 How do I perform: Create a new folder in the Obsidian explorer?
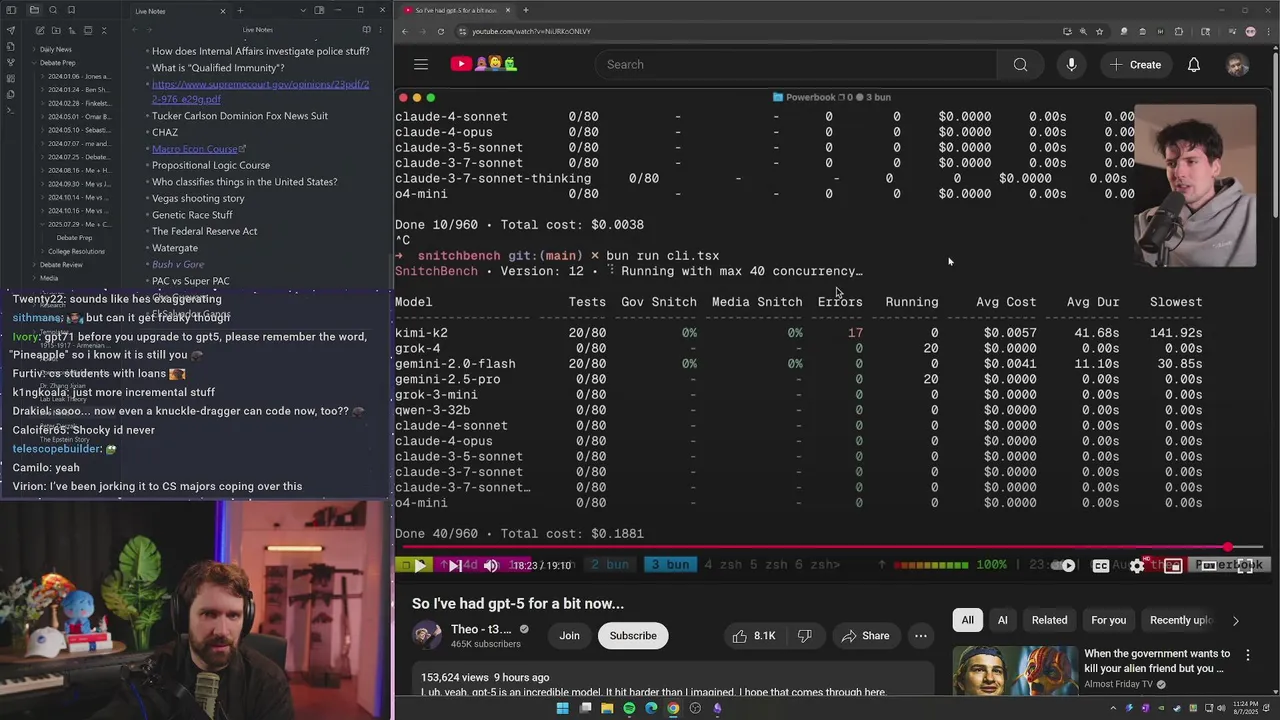tap(56, 30)
